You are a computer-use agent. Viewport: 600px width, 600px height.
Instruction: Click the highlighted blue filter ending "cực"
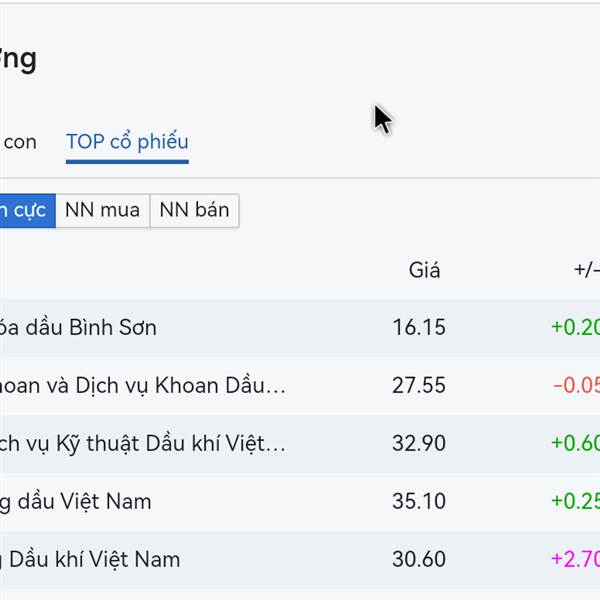pyautogui.click(x=27, y=210)
